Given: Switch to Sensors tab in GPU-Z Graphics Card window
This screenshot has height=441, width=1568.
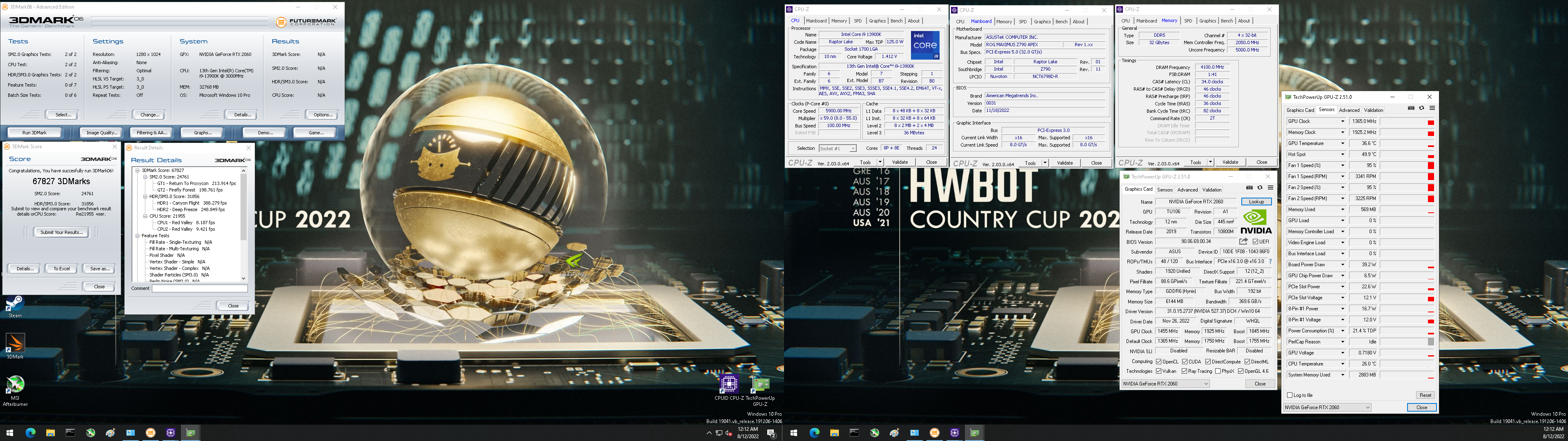Looking at the screenshot, I should (x=1165, y=189).
